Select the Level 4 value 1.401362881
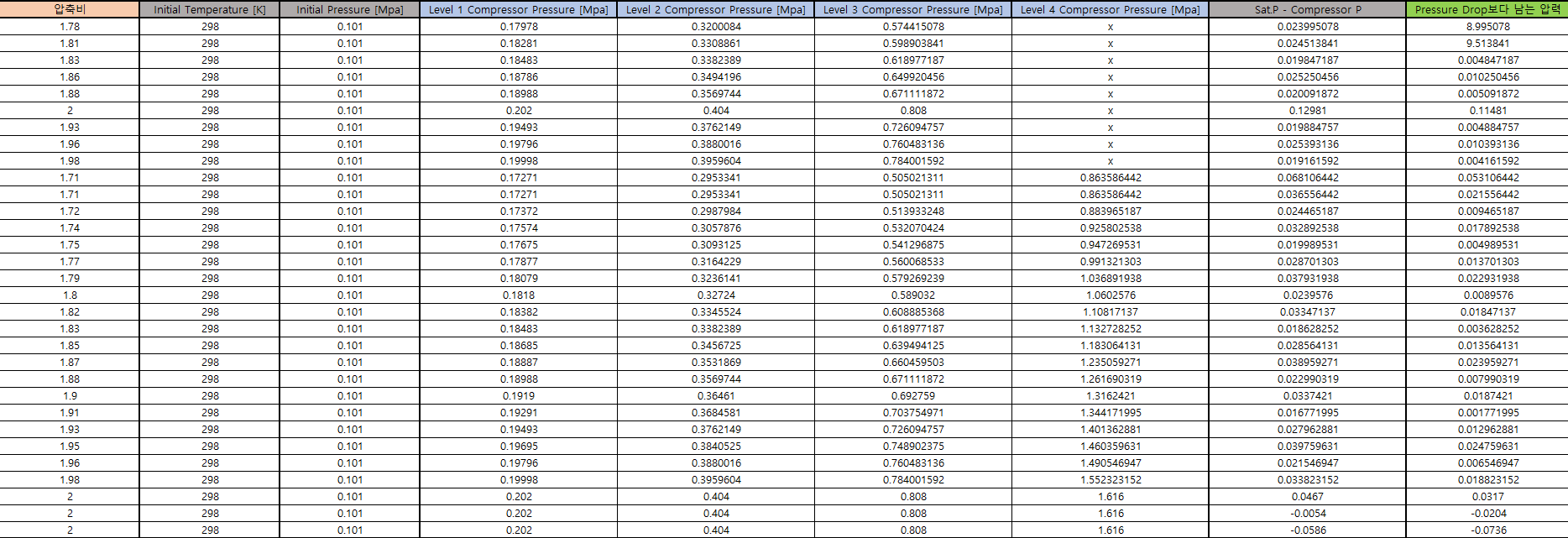Image resolution: width=1568 pixels, height=538 pixels. pos(1111,429)
